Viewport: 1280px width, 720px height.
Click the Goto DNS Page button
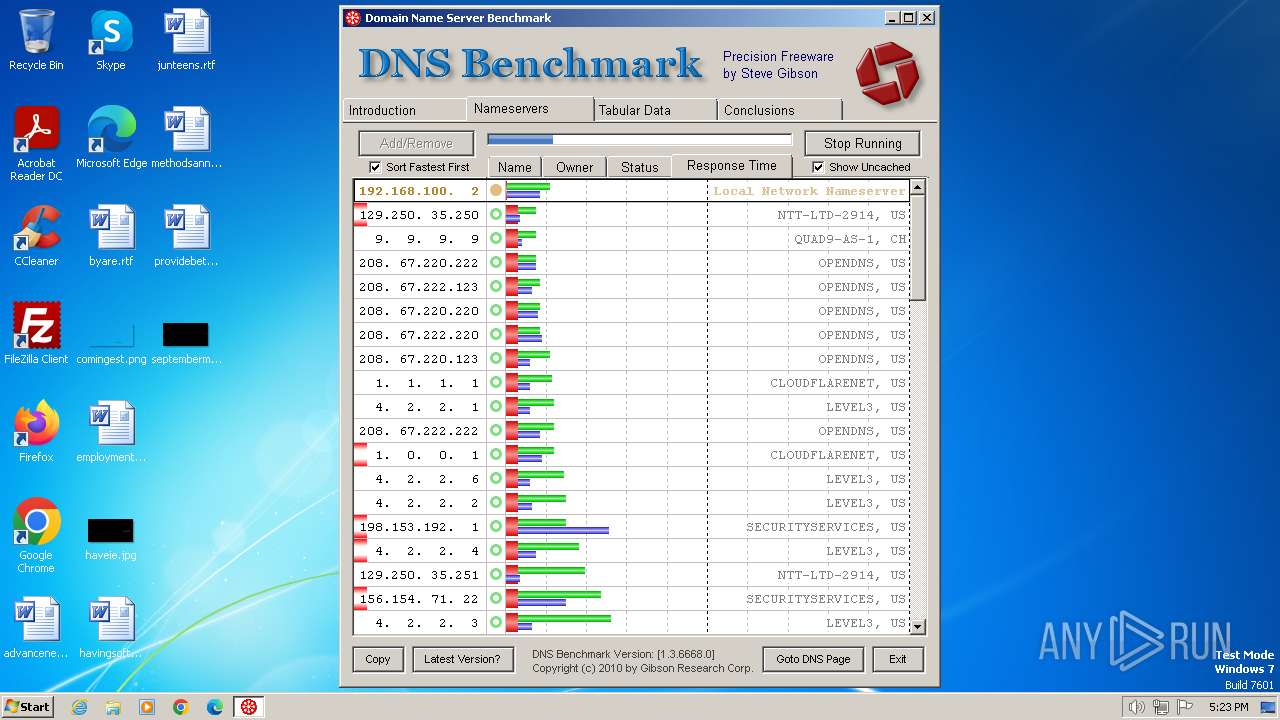(x=813, y=659)
